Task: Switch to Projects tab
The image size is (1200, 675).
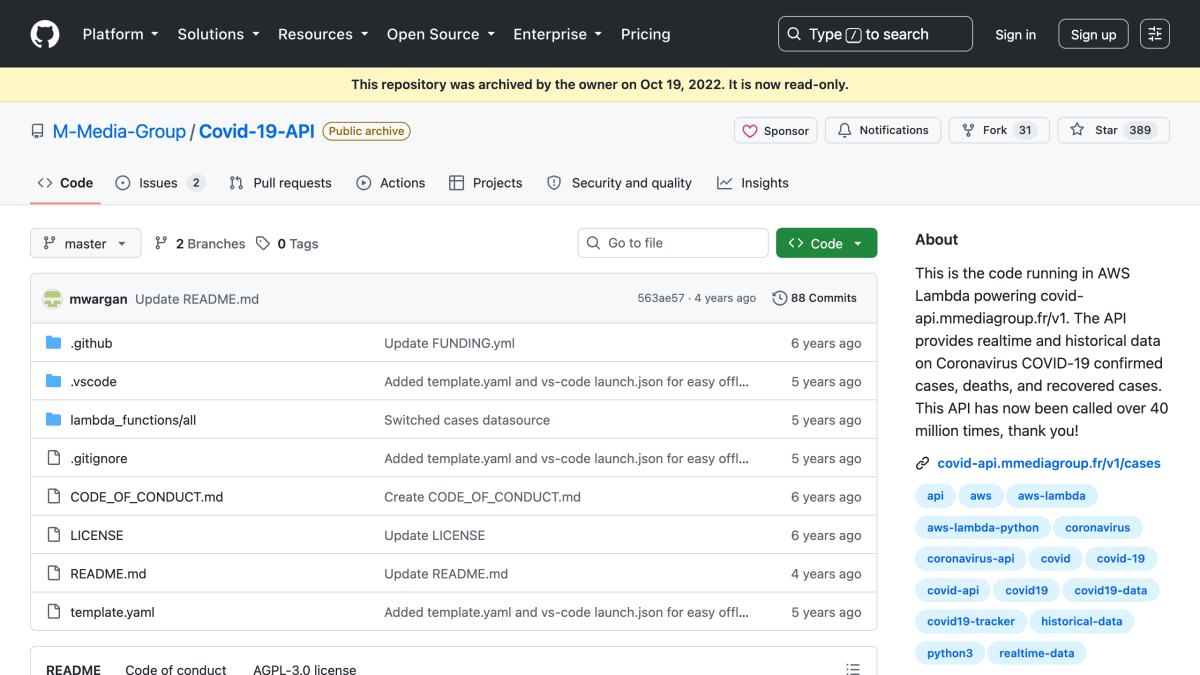Action: point(486,183)
